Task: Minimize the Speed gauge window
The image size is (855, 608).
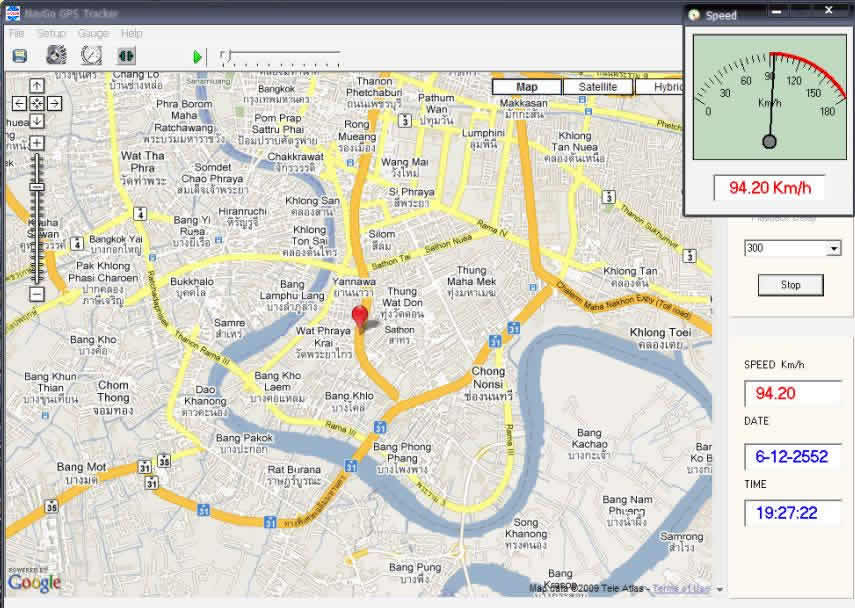Action: (x=778, y=11)
